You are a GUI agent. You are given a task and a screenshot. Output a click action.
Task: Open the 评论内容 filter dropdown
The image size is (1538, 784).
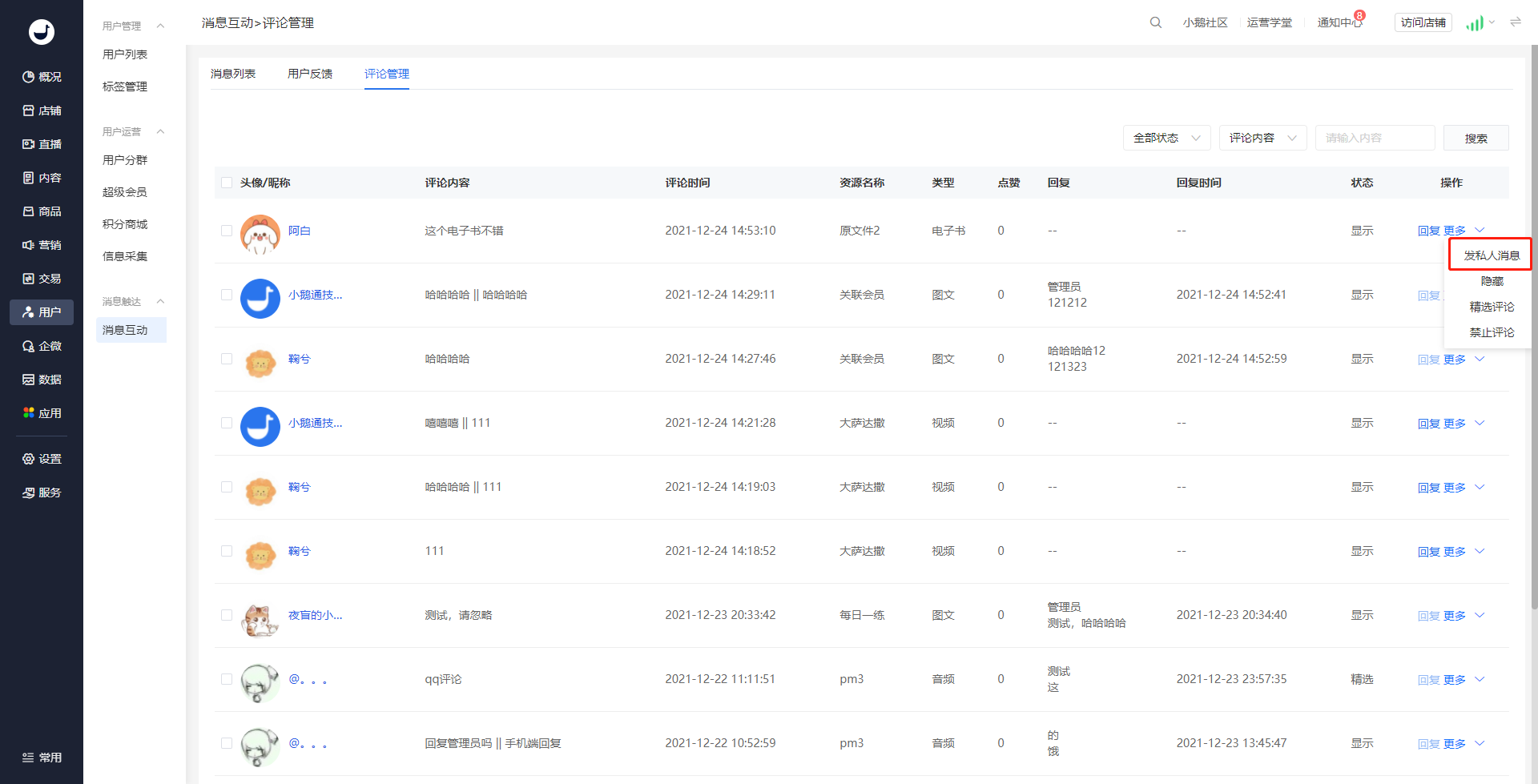(x=1262, y=138)
